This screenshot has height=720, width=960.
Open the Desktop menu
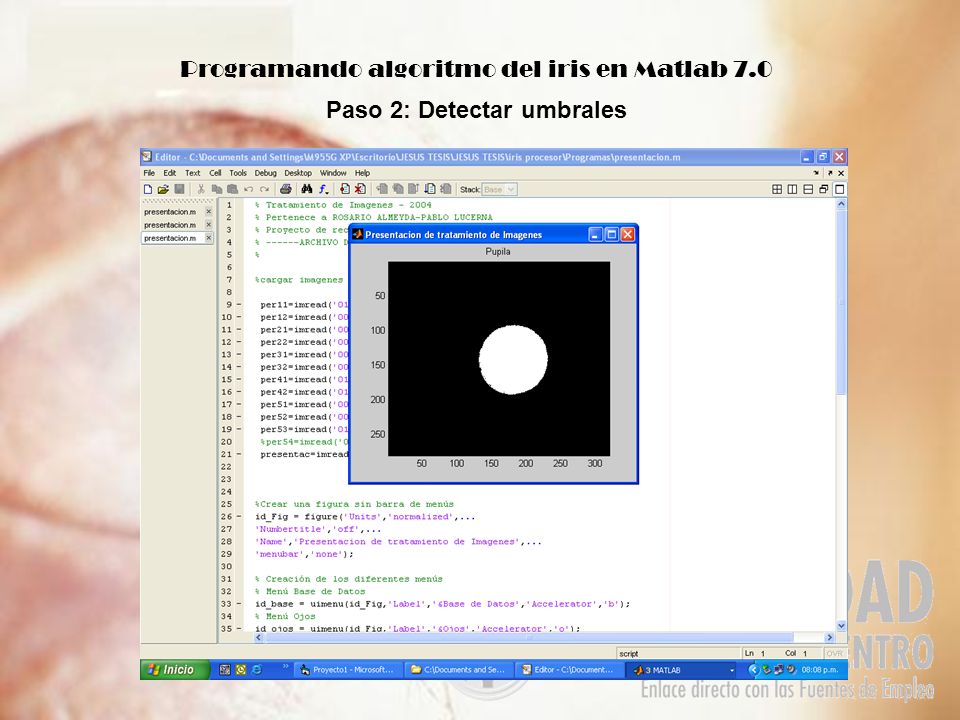tap(298, 173)
